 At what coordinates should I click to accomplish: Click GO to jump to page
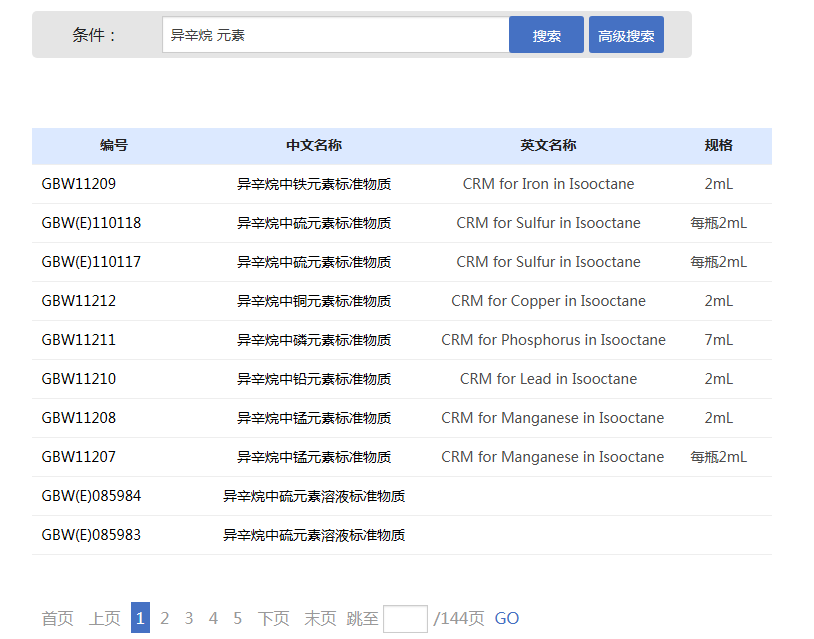[x=507, y=618]
